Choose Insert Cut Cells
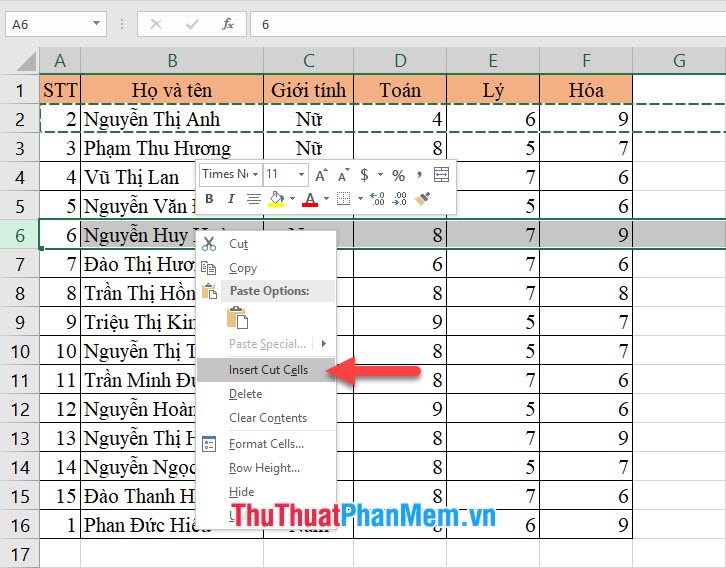This screenshot has height=568, width=726. pyautogui.click(x=266, y=369)
